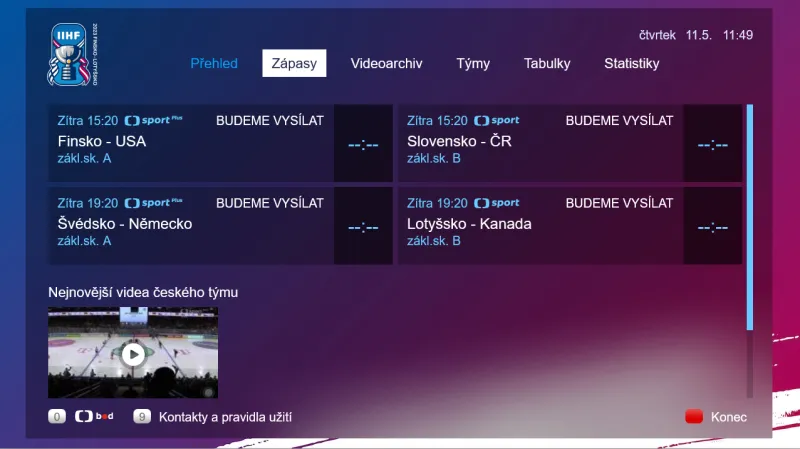Open the Finsko - USA match card
The height and width of the screenshot is (449, 800).
(x=220, y=143)
